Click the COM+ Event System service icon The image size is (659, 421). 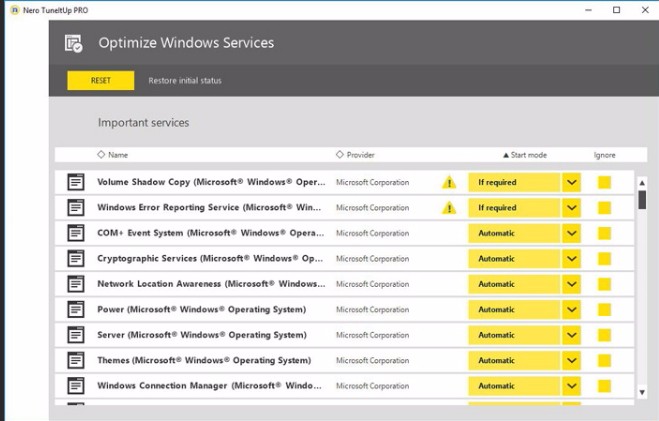point(76,233)
